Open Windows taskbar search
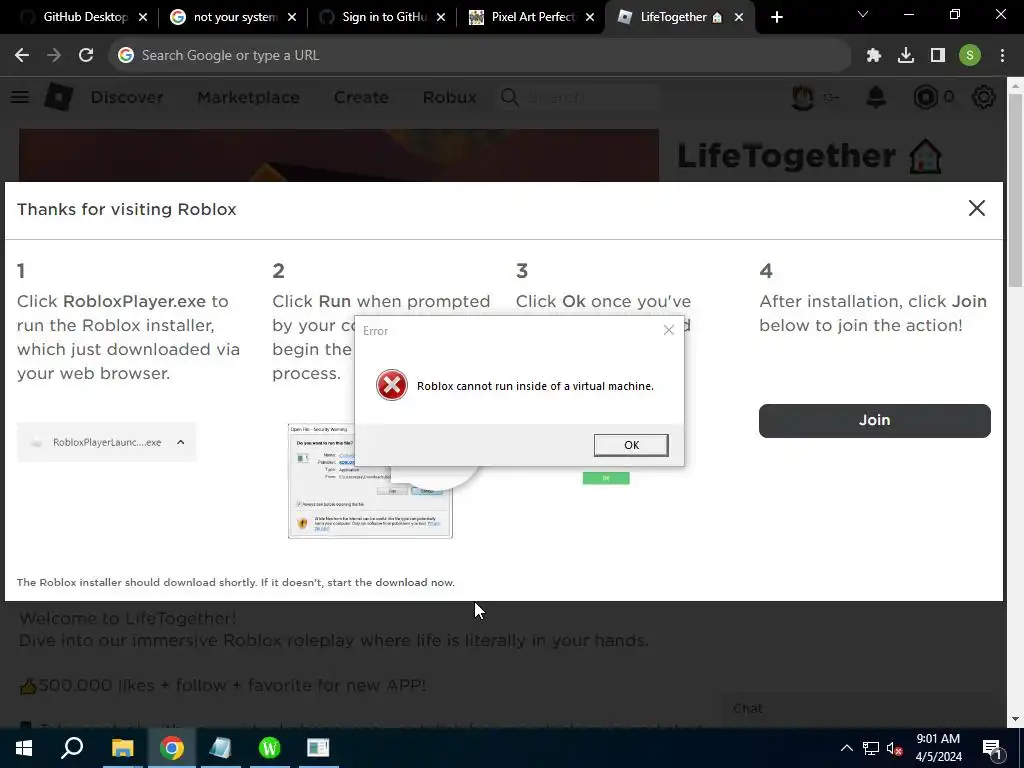The image size is (1024, 768). (72, 748)
